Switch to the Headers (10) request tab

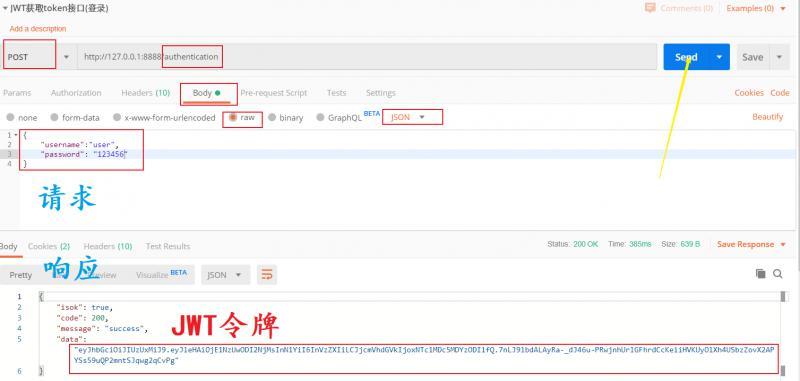click(x=145, y=93)
